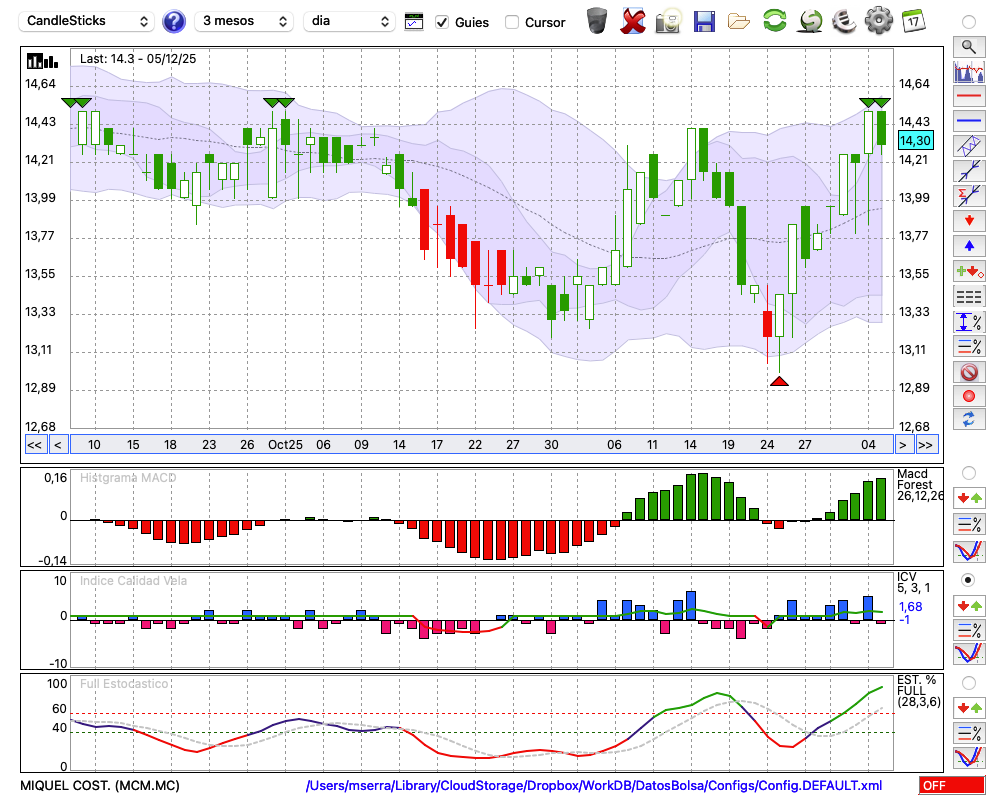Step forward with the > button
This screenshot has width=1000, height=800.
(902, 445)
